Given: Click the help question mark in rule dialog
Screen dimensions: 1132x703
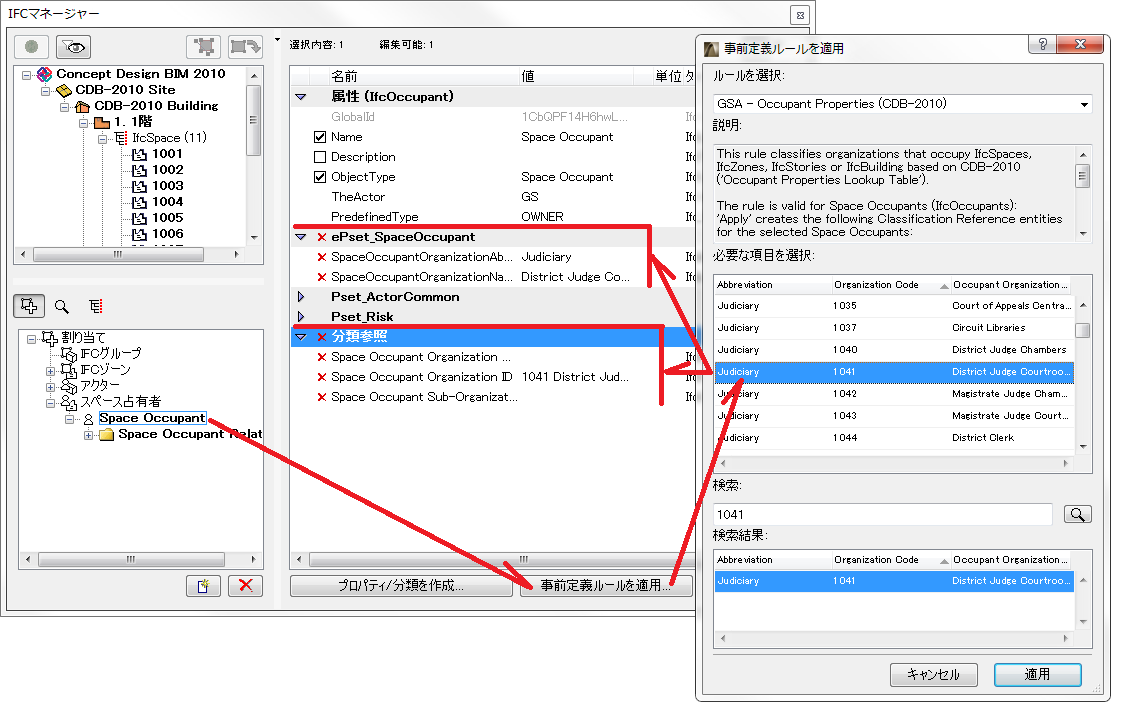Looking at the screenshot, I should (1042, 44).
